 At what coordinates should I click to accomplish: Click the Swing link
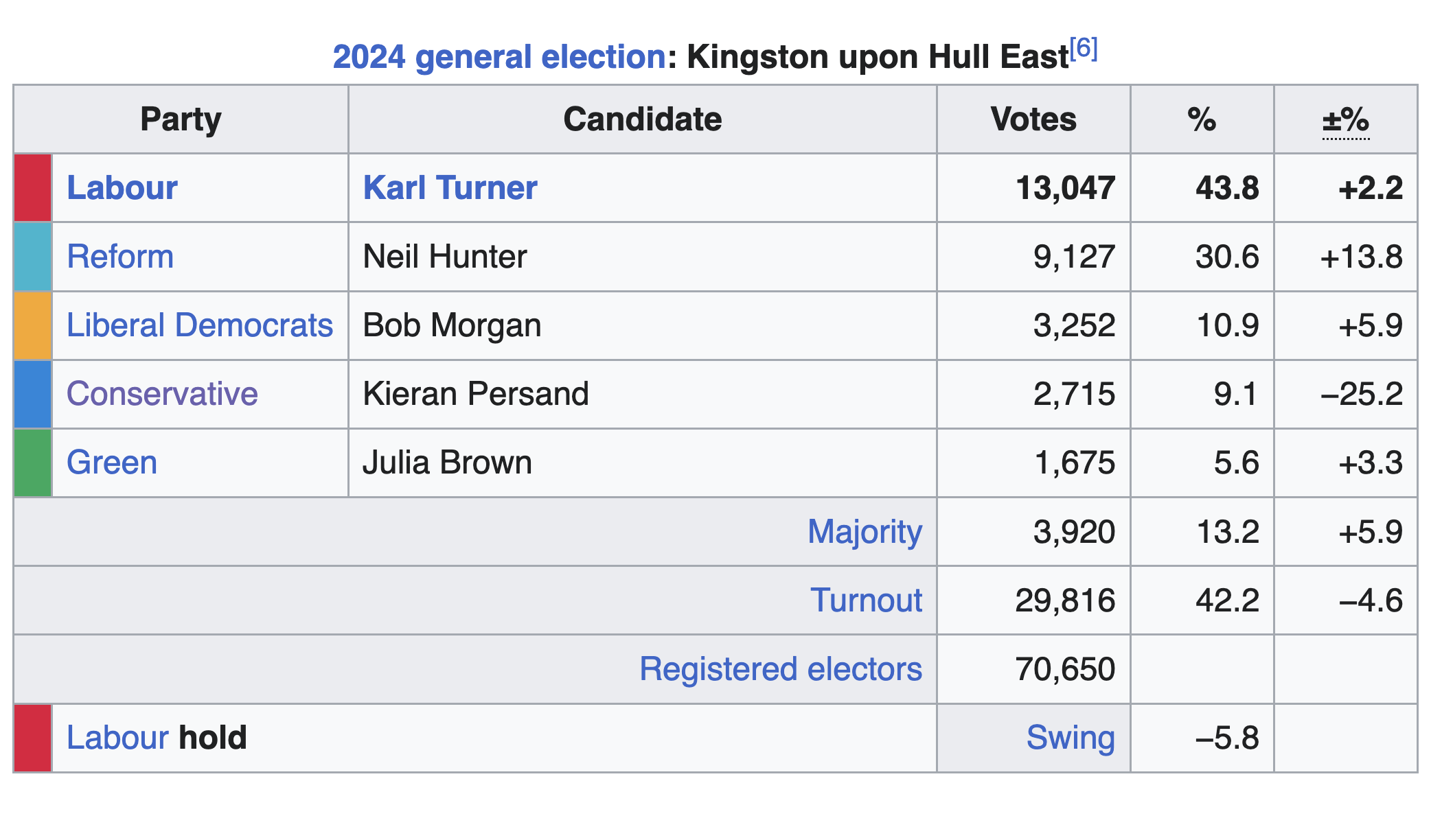(1071, 738)
